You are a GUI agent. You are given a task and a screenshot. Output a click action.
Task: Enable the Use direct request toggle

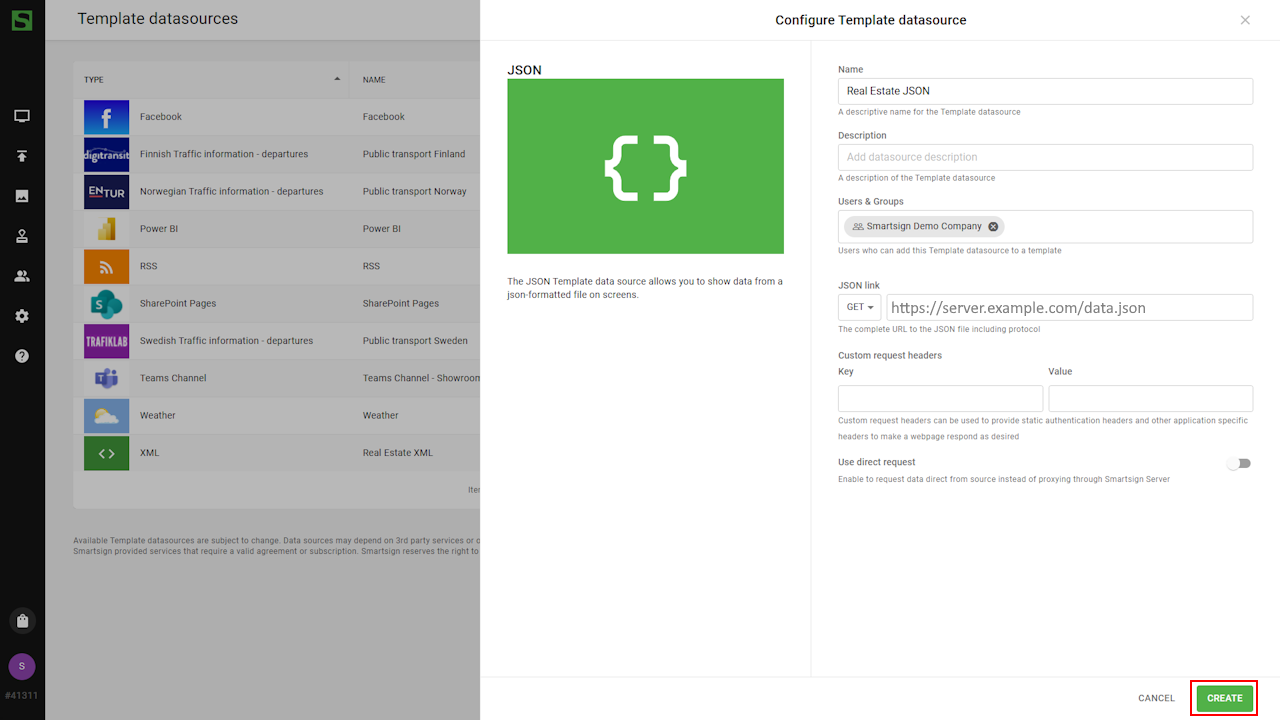[1239, 464]
